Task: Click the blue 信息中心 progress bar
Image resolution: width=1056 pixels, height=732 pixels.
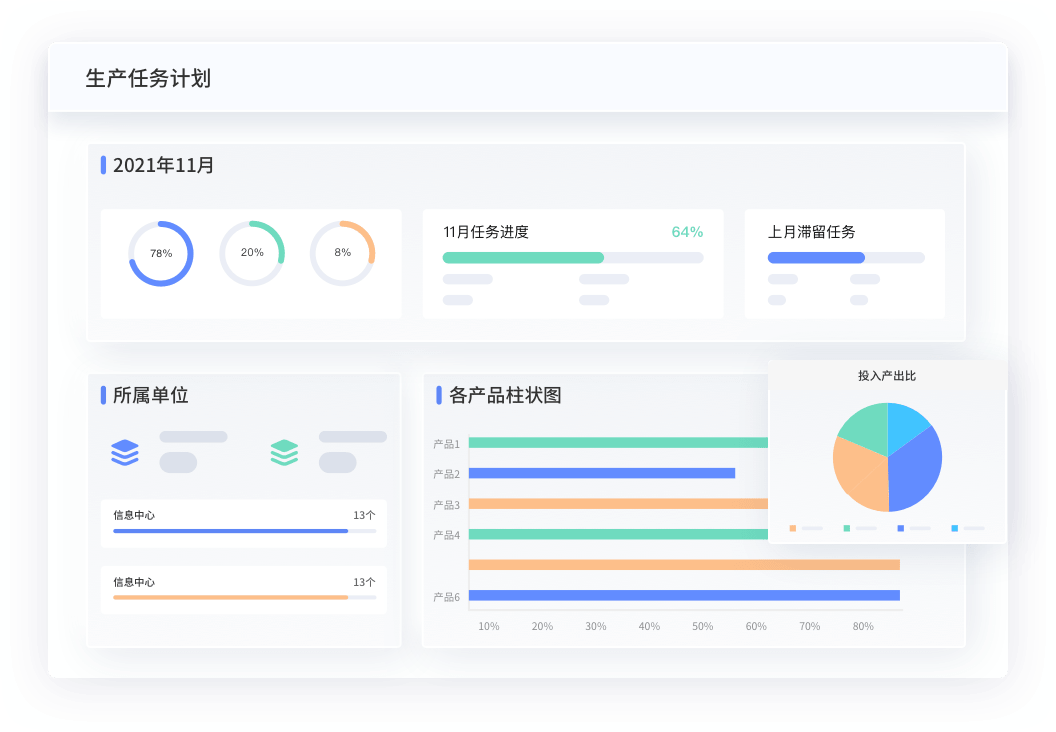Action: [230, 531]
